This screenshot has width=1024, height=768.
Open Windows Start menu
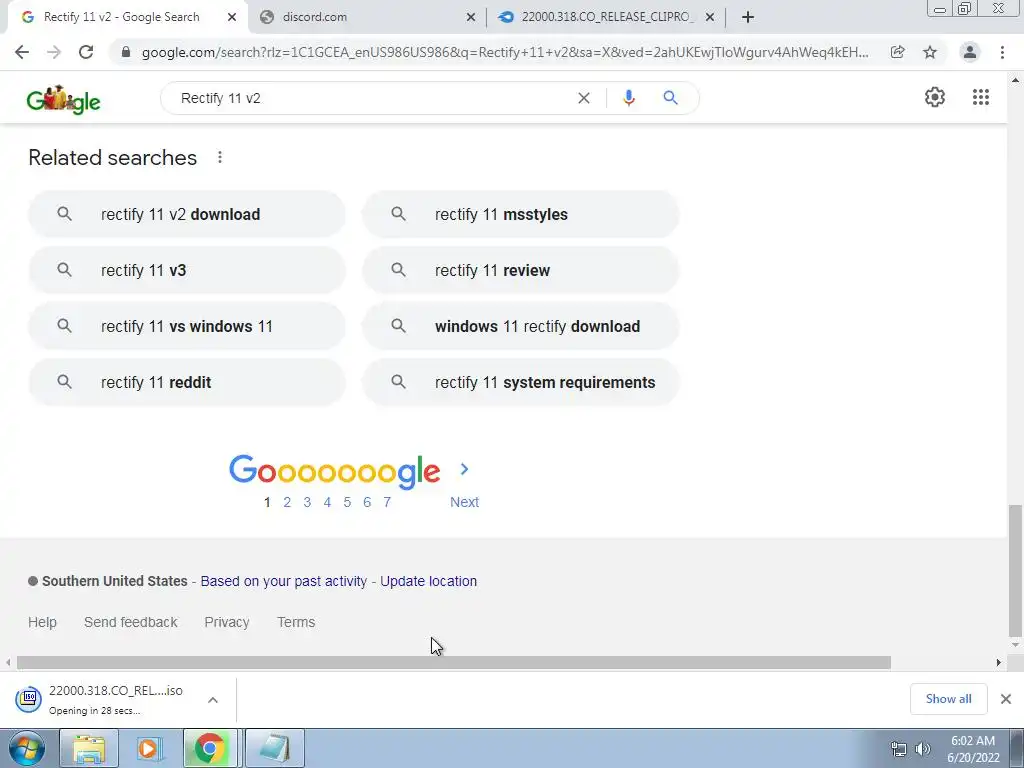[26, 748]
